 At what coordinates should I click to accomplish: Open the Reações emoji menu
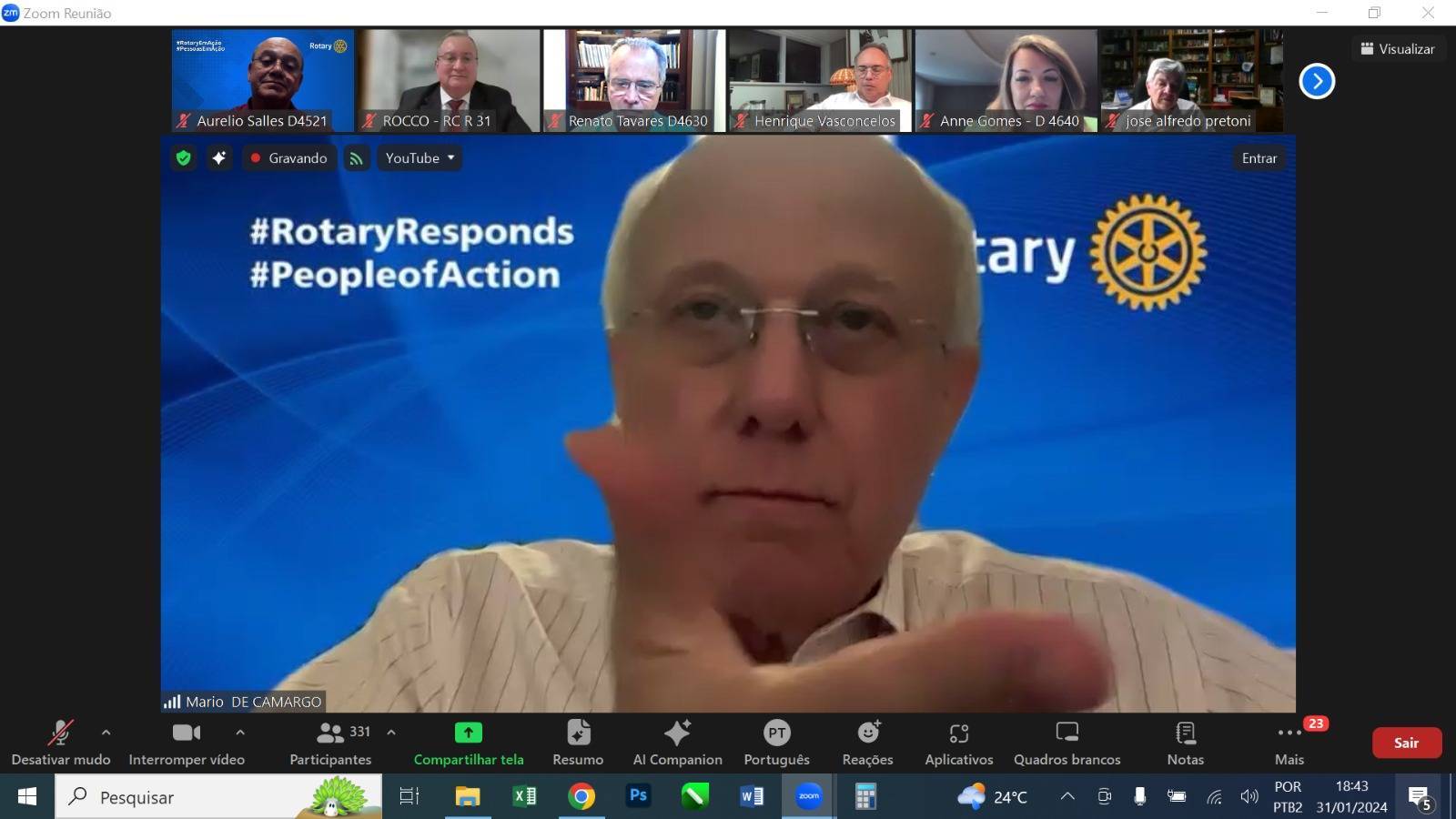point(867,743)
